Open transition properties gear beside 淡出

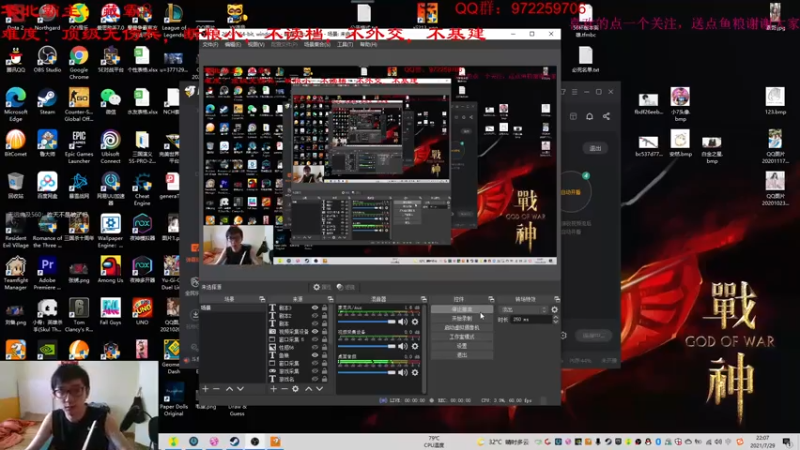[555, 309]
